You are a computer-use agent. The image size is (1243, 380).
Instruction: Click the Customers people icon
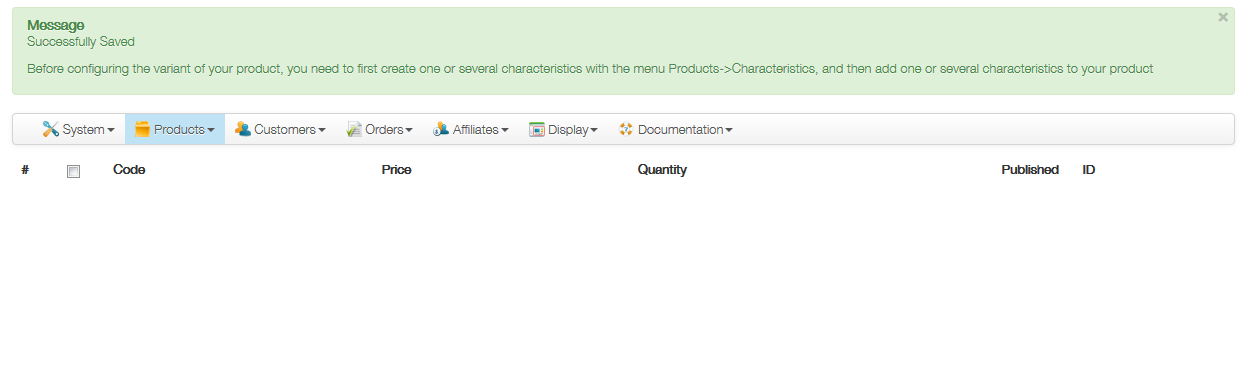(x=243, y=129)
